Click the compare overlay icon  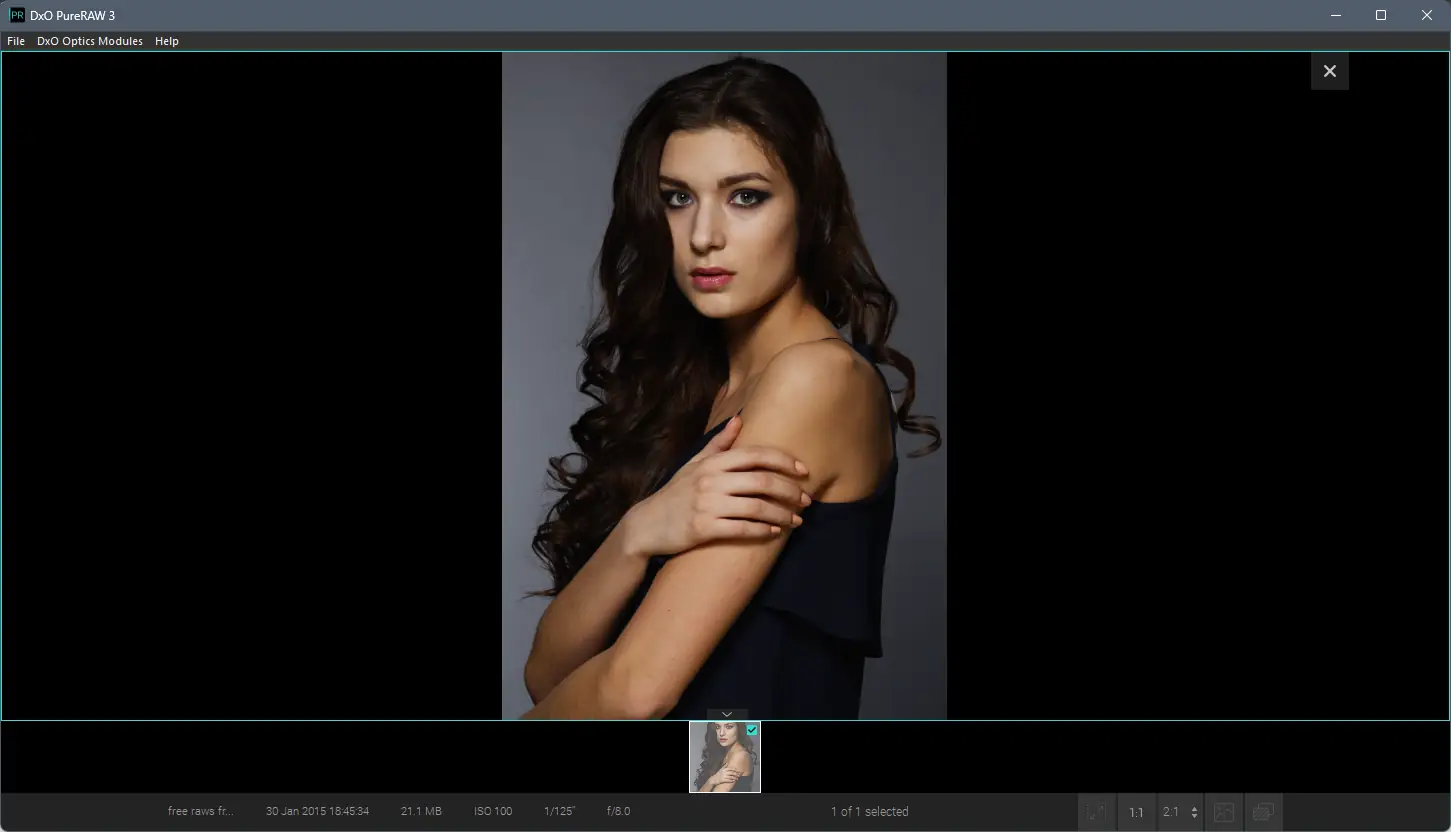coord(1263,812)
